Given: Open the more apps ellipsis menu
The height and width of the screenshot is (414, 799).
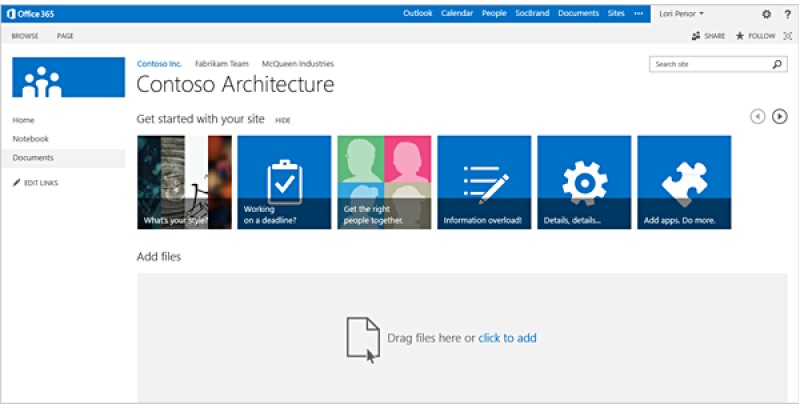Looking at the screenshot, I should 638,14.
